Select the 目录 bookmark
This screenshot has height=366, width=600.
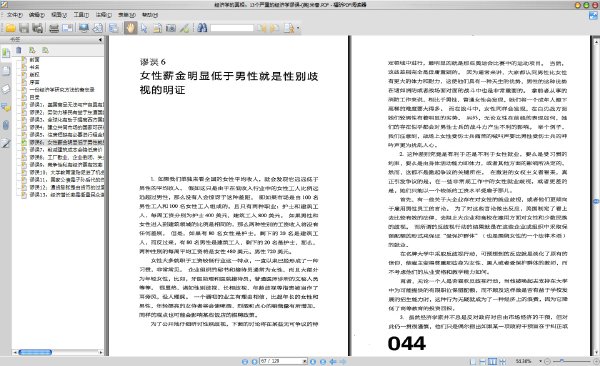tap(34, 97)
